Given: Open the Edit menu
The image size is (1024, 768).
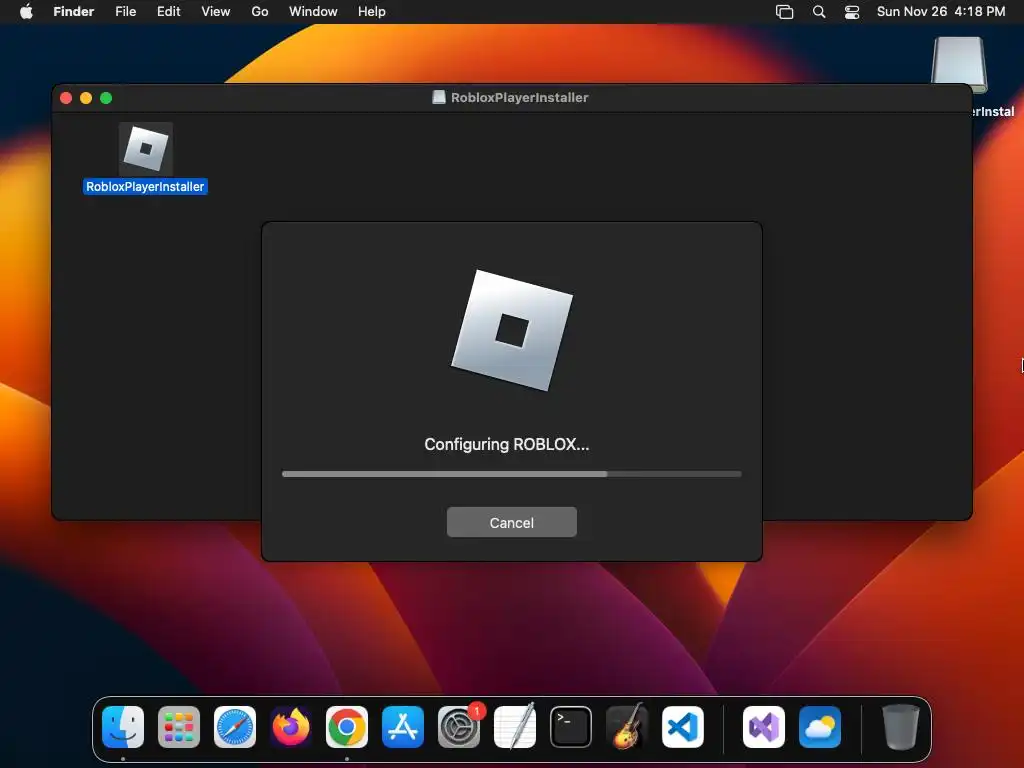Looking at the screenshot, I should coord(168,12).
